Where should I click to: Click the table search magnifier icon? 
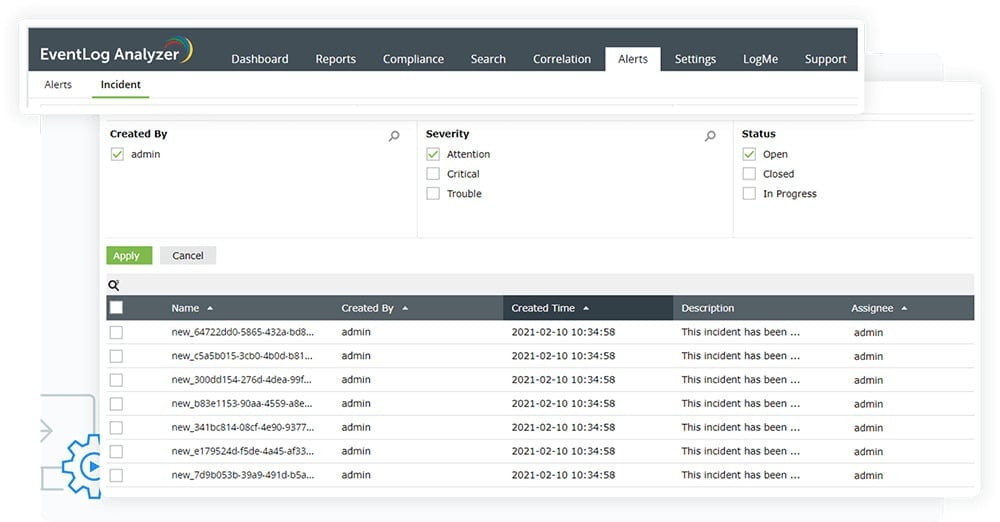coord(114,285)
